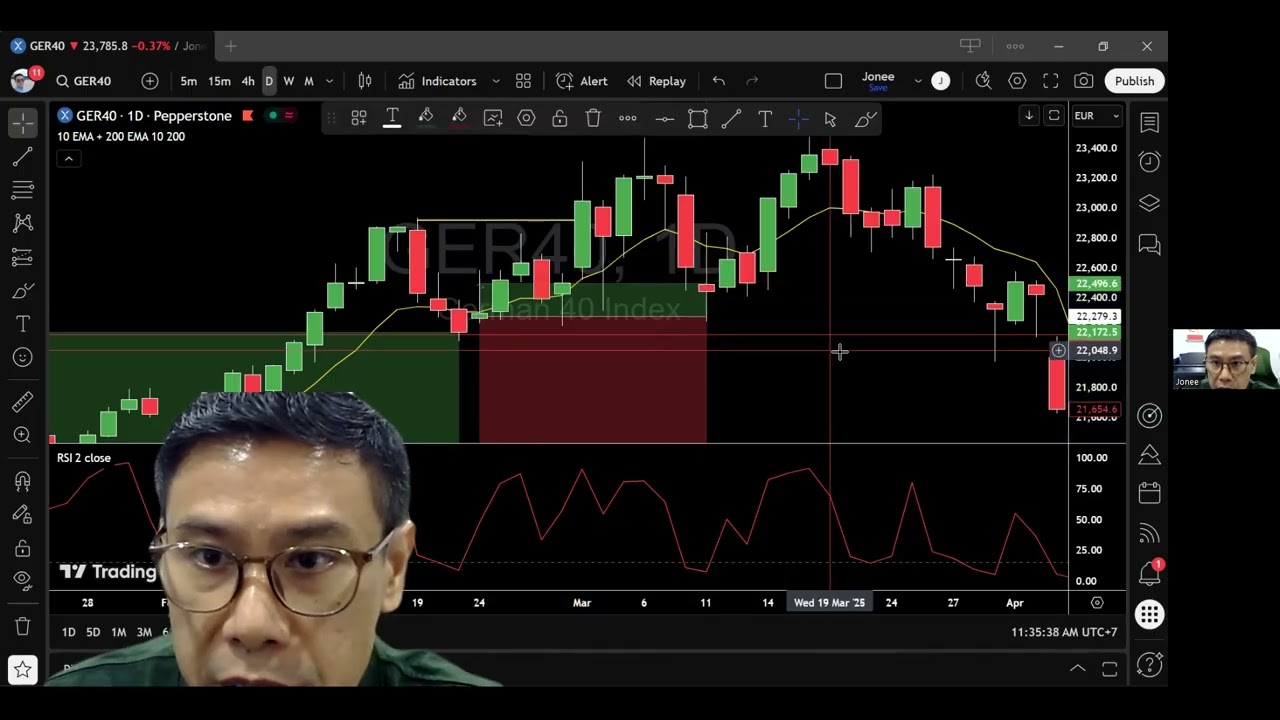Toggle stay in drawing mode
1280x720 pixels.
22,514
